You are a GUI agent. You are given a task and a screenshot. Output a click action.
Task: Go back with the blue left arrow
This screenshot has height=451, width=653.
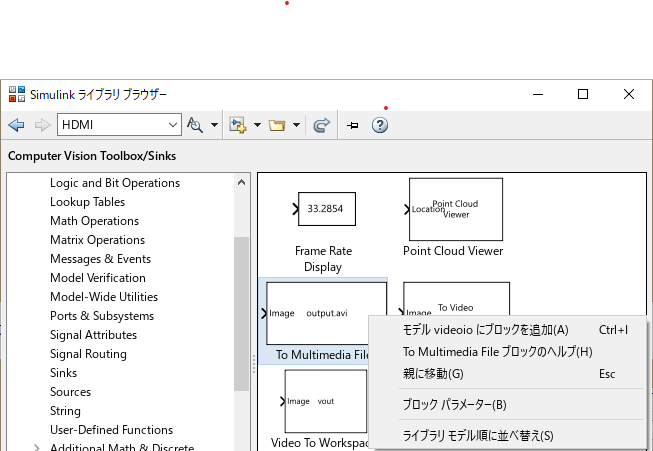(16, 125)
